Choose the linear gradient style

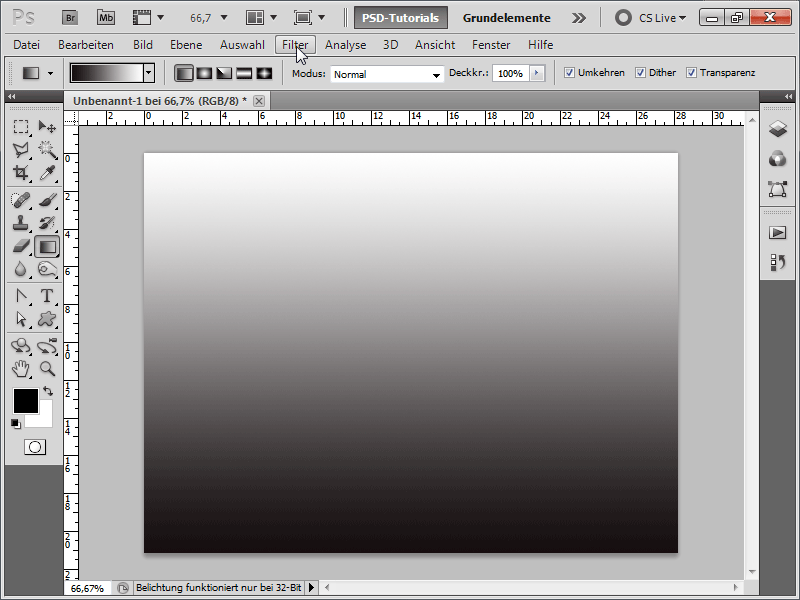(184, 73)
